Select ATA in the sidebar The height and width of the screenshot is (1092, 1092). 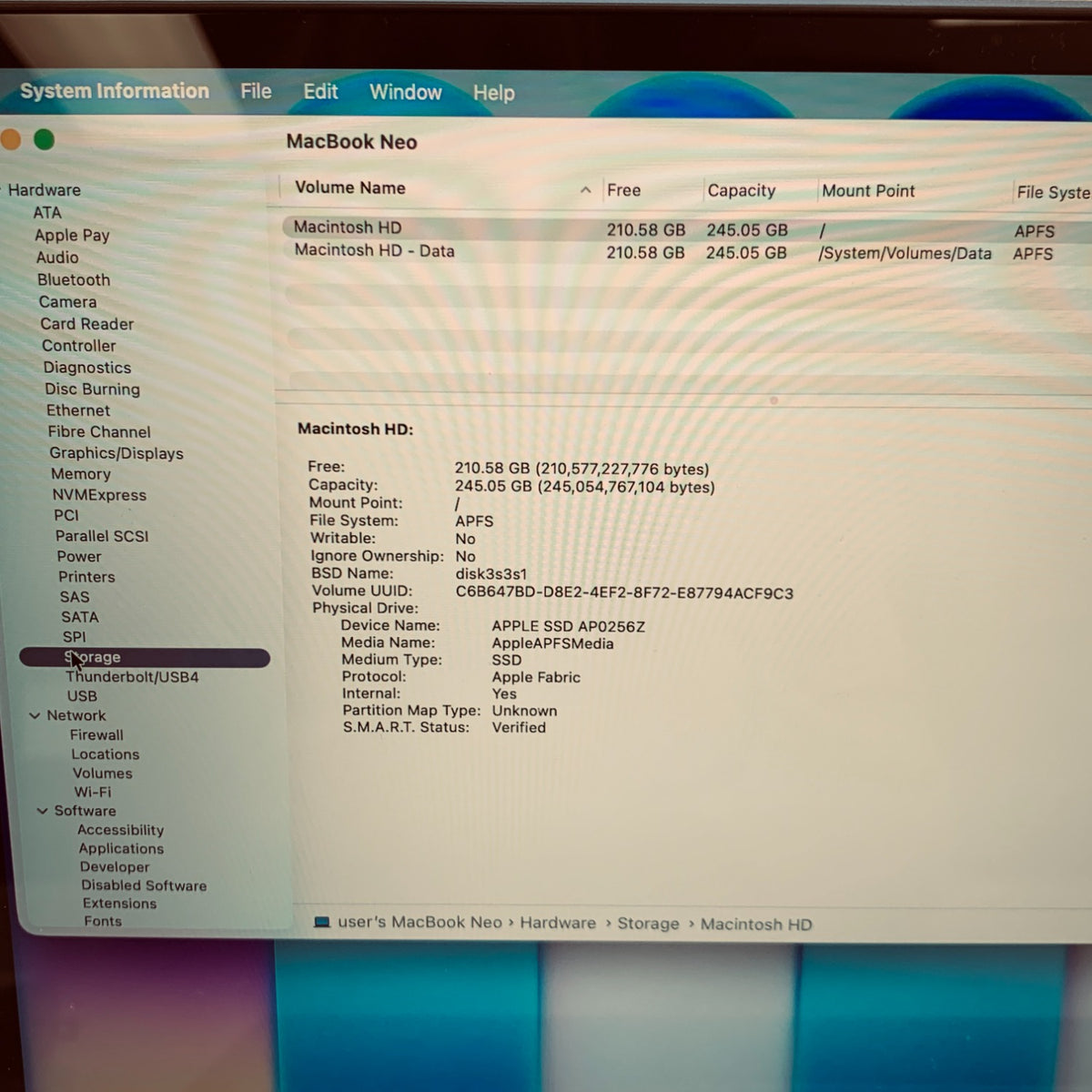[47, 213]
